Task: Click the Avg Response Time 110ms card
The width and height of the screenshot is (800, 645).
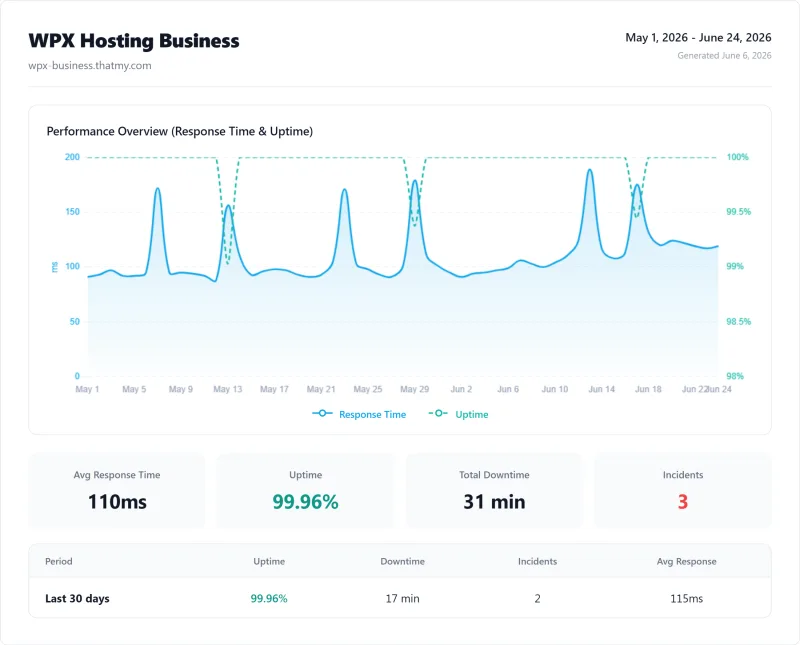Action: pyautogui.click(x=117, y=491)
